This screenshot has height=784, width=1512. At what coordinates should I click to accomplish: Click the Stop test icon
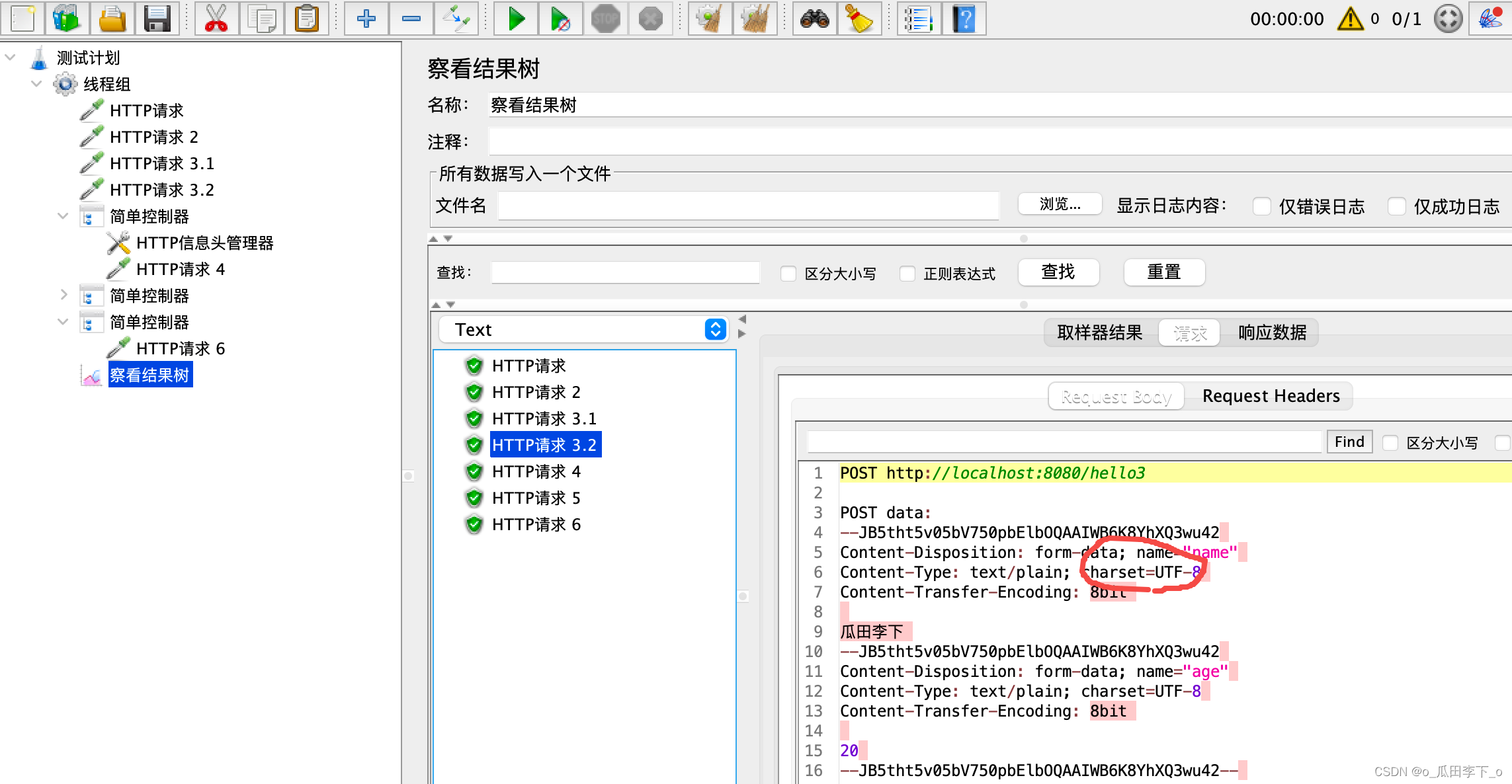[606, 19]
